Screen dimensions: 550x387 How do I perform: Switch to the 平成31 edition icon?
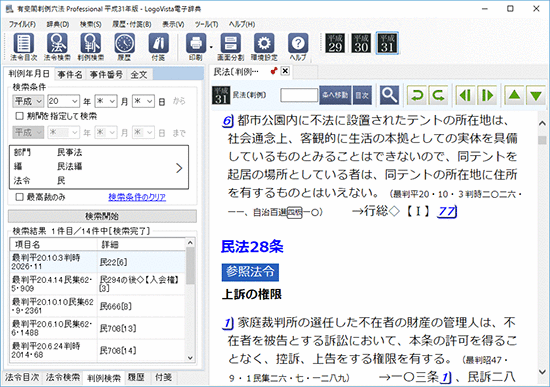point(387,43)
